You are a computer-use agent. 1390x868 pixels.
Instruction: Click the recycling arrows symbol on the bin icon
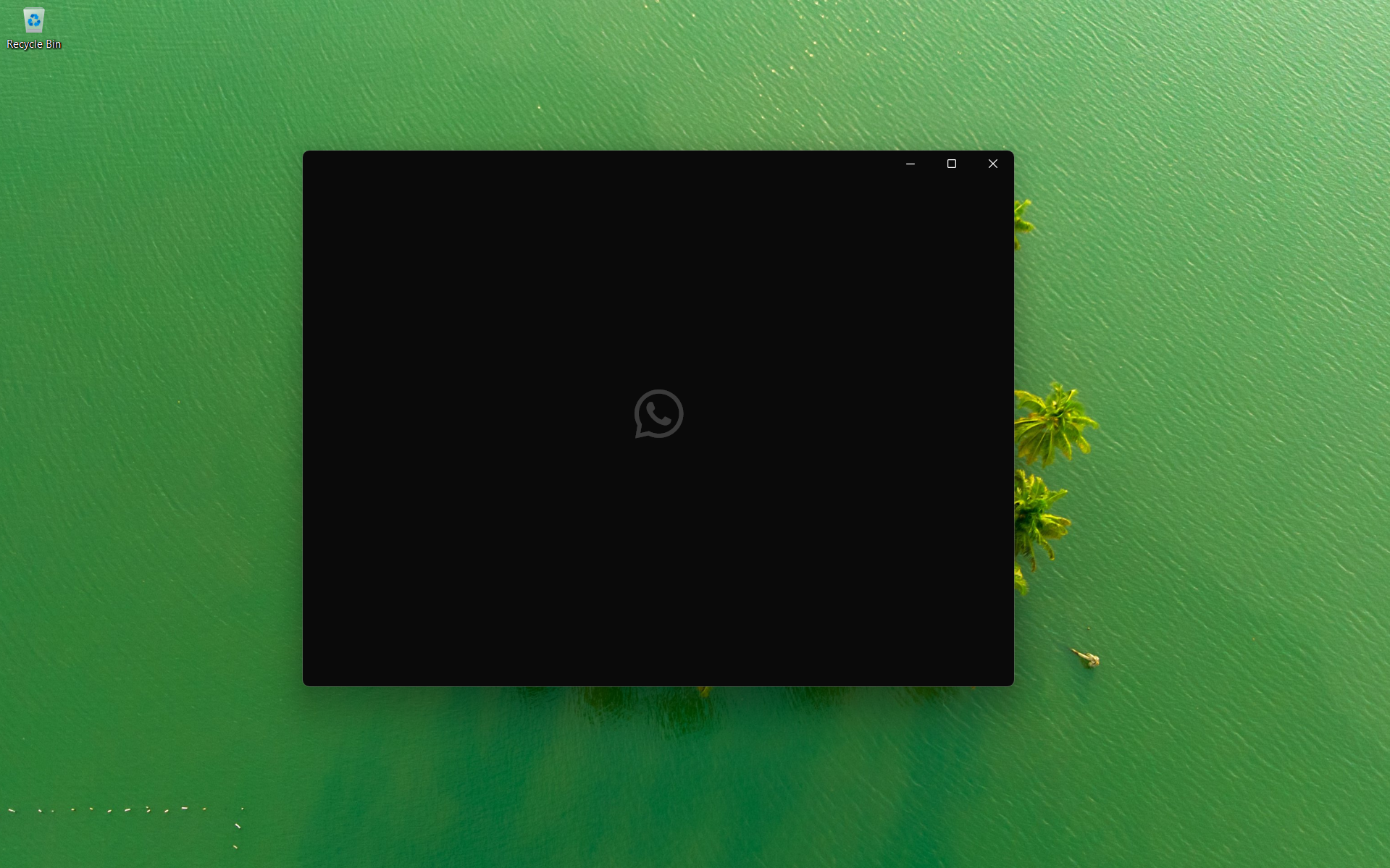click(33, 19)
